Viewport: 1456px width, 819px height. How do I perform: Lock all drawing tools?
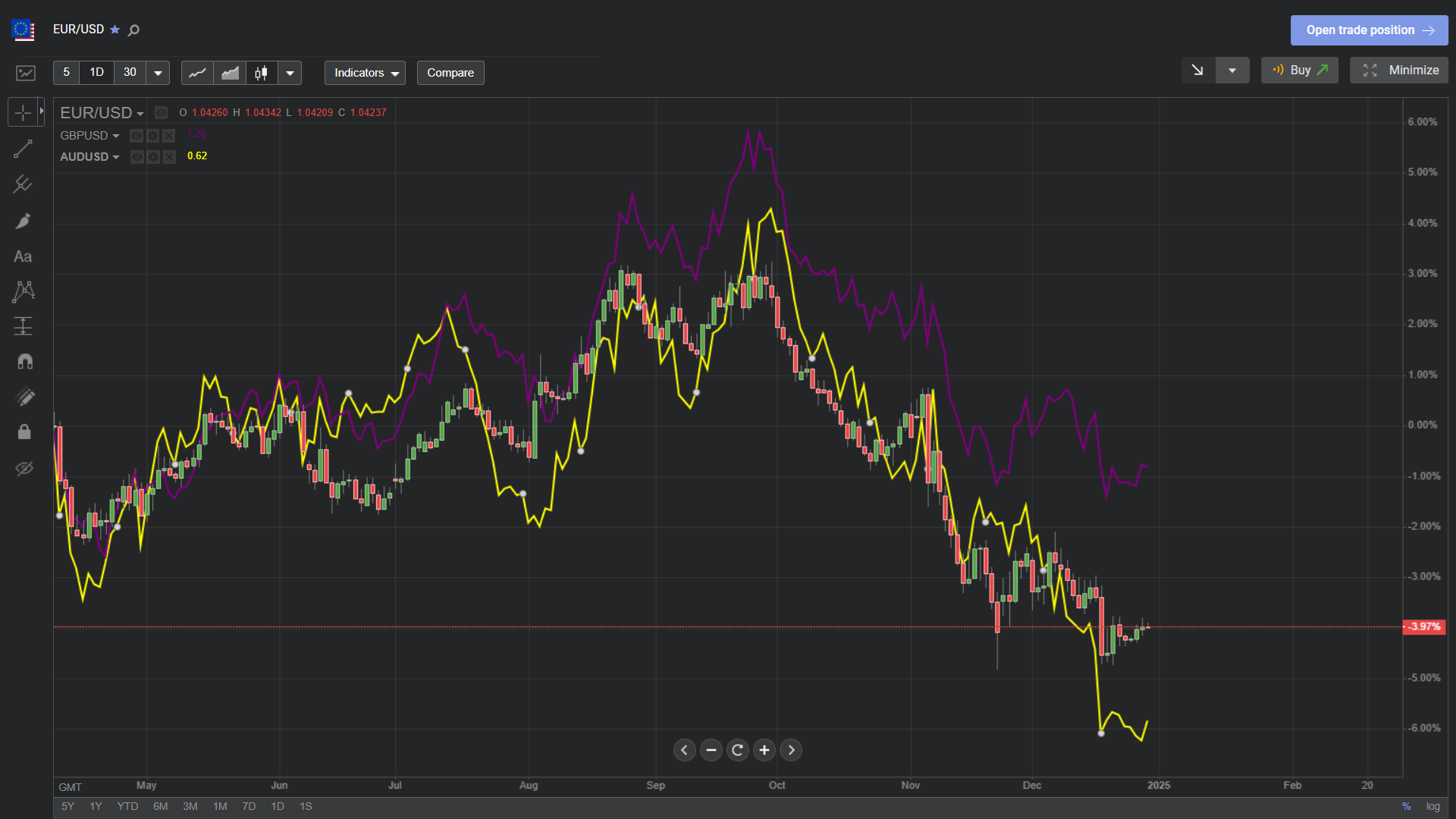(24, 431)
